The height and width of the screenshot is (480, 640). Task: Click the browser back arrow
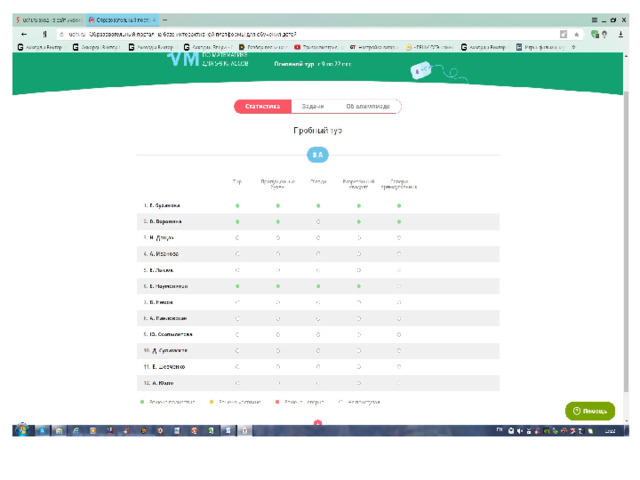click(x=24, y=34)
